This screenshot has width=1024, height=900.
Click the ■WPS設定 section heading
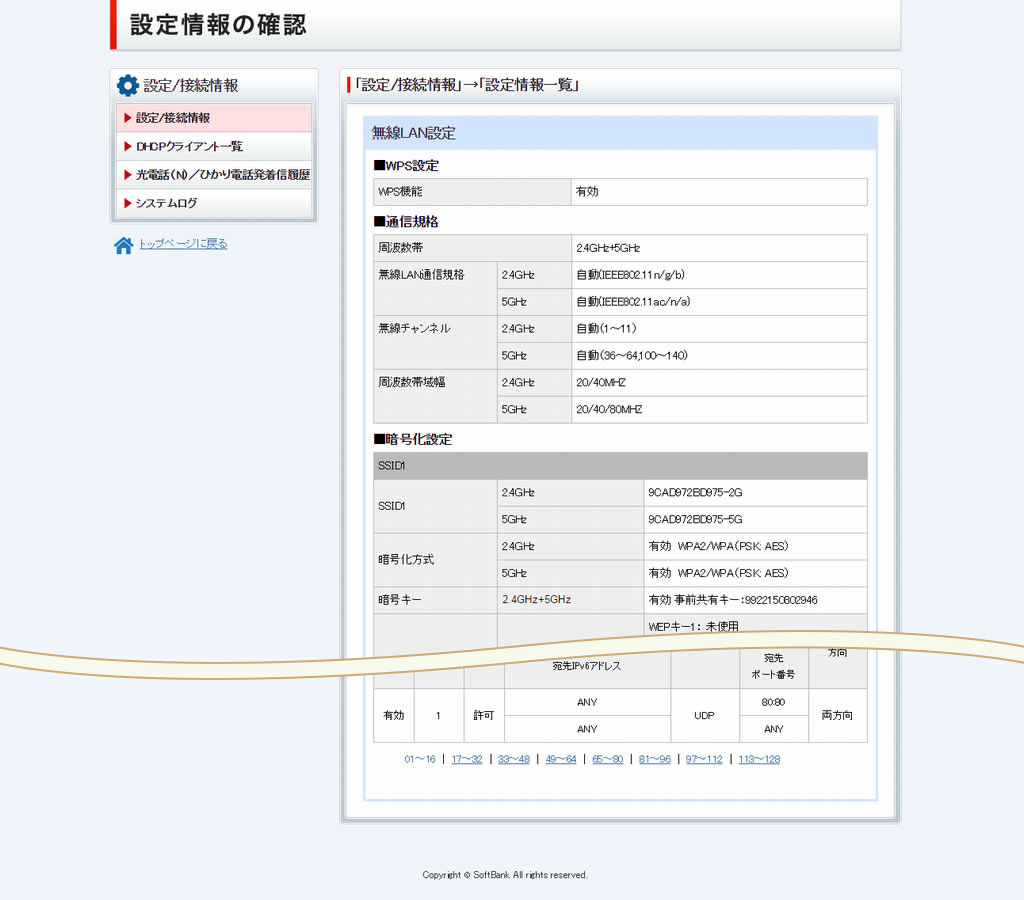[x=406, y=165]
